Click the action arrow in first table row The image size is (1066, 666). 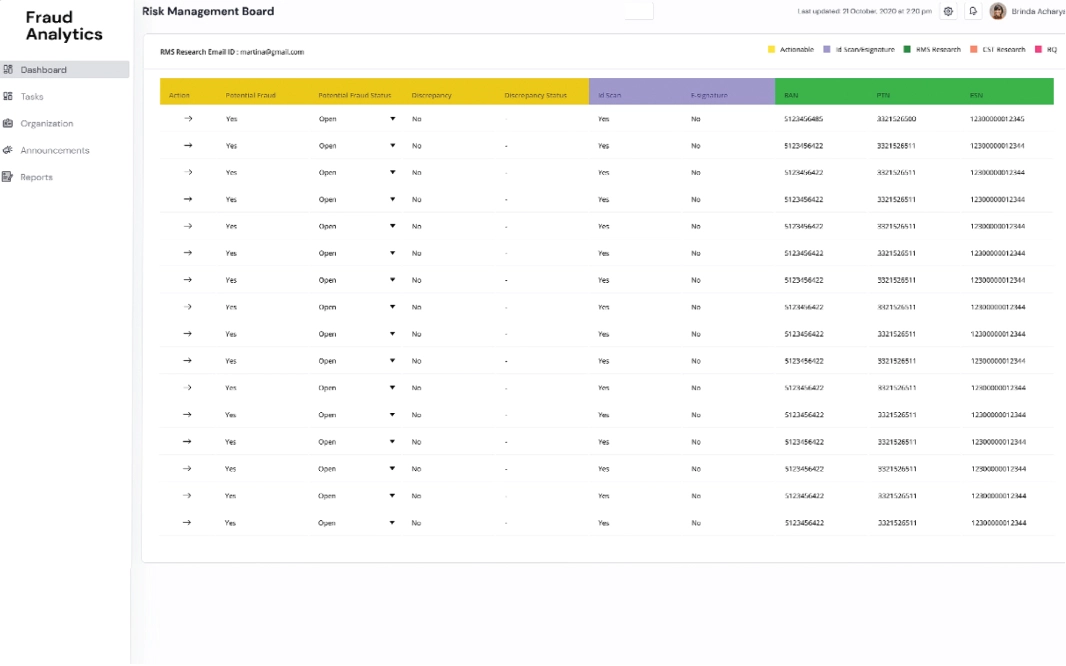pyautogui.click(x=187, y=119)
